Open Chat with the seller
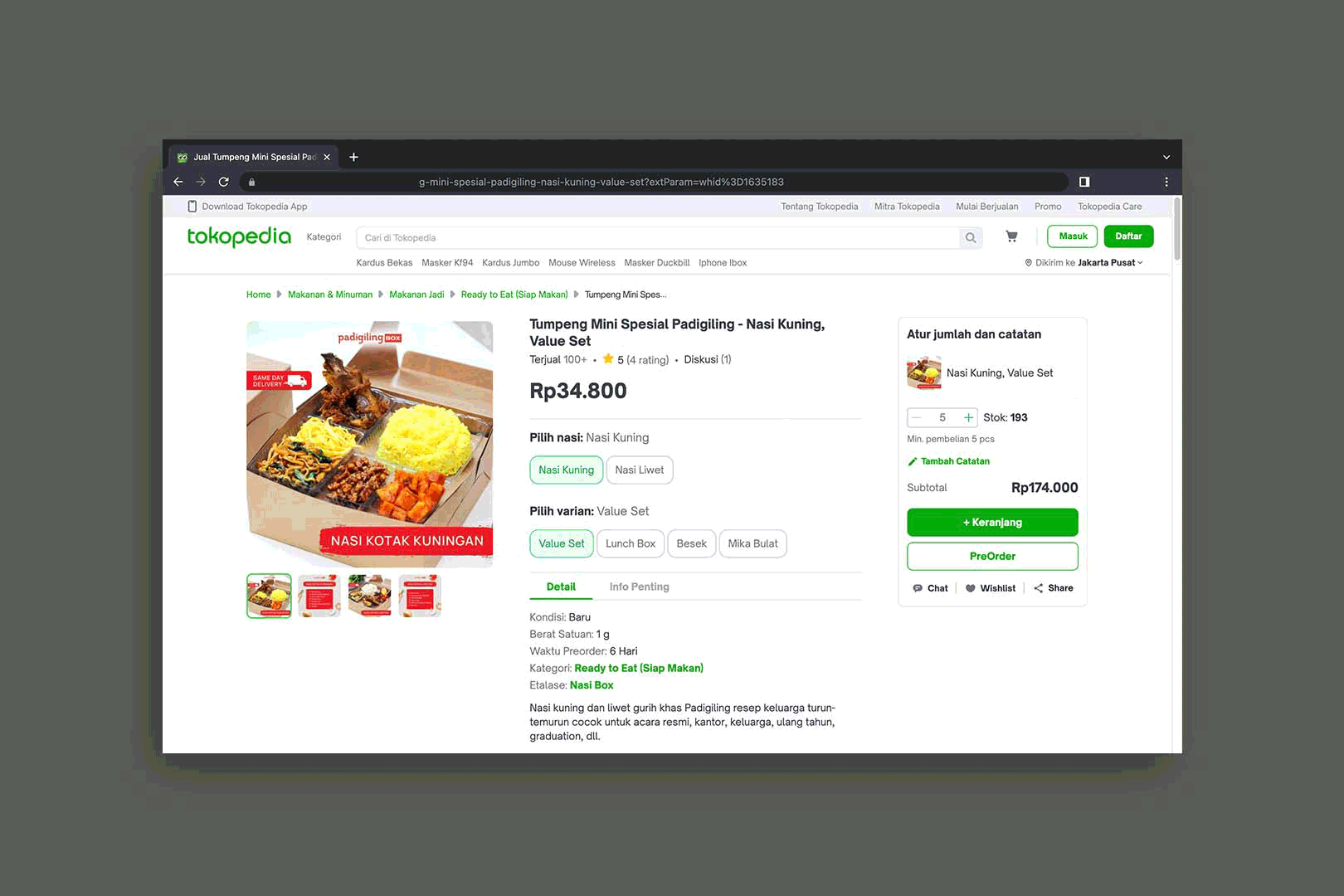This screenshot has height=896, width=1344. 930,588
